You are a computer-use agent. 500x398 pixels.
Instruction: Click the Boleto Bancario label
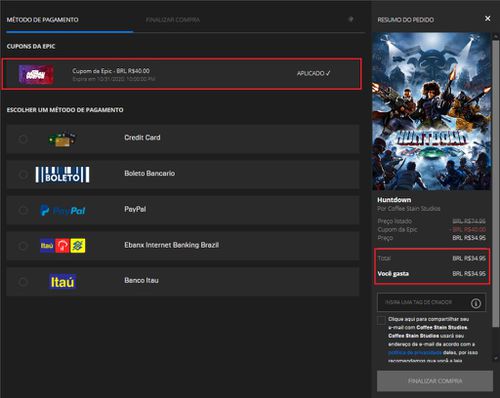pyautogui.click(x=150, y=173)
